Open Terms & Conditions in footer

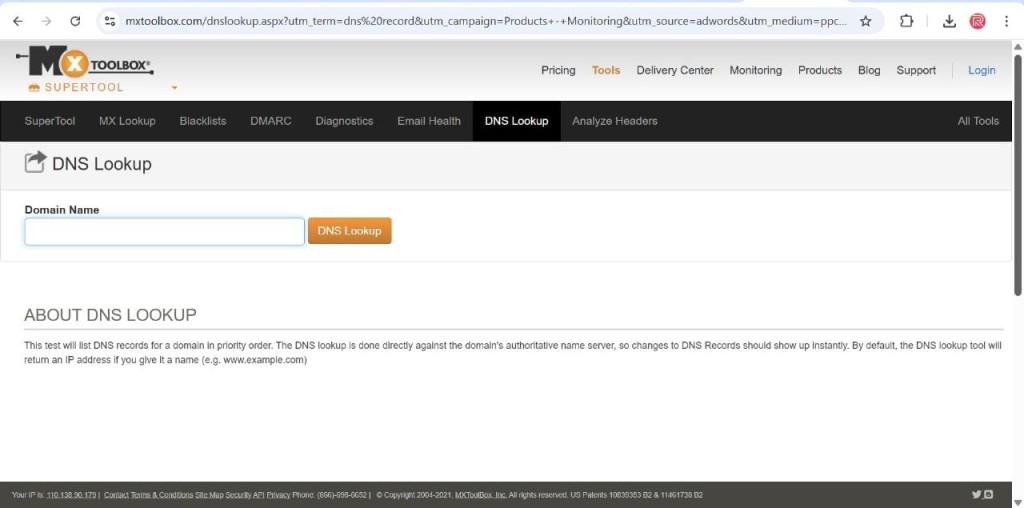162,495
